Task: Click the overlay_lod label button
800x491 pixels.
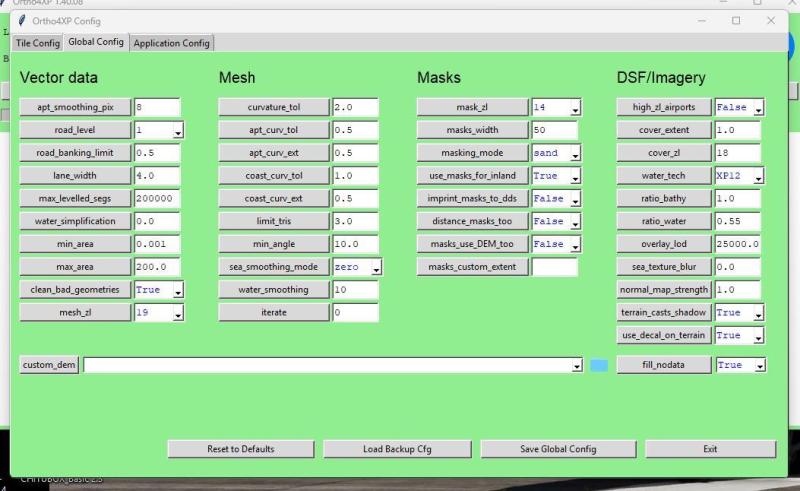Action: coord(664,244)
